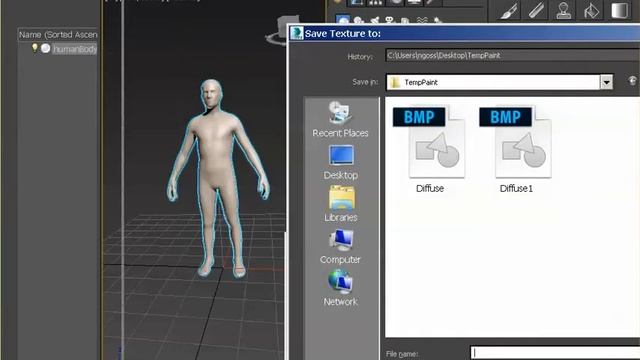This screenshot has width=640, height=360.
Task: Open the Save in TempPaint combo box
Action: pyautogui.click(x=499, y=82)
